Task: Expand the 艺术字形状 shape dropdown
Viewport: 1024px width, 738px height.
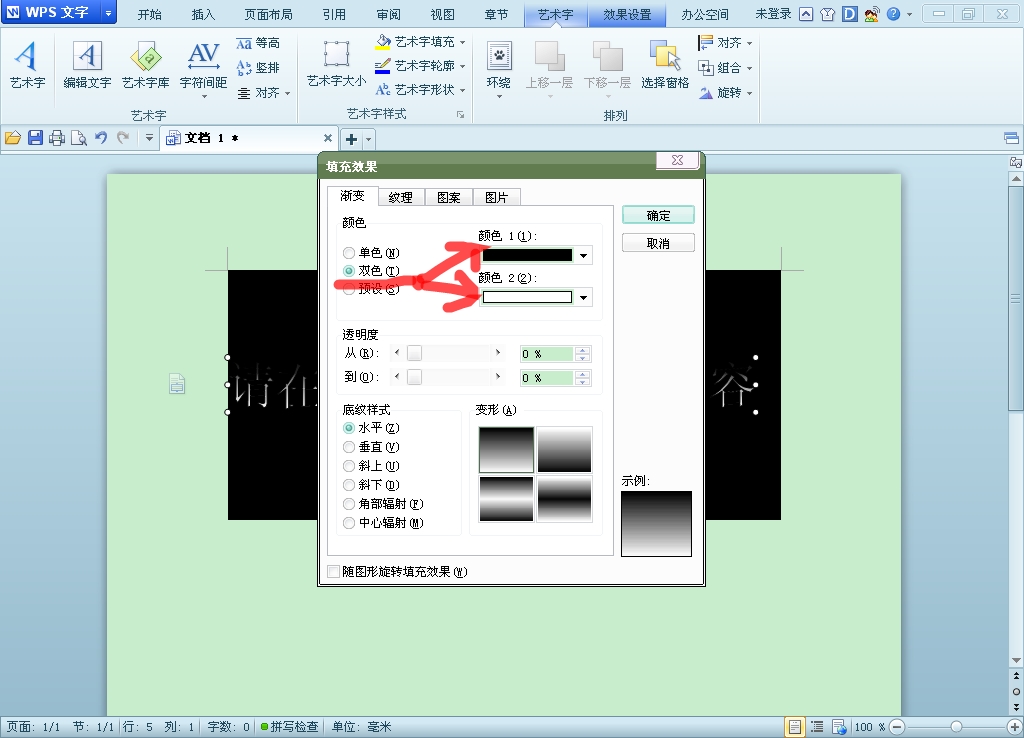Action: pos(462,90)
